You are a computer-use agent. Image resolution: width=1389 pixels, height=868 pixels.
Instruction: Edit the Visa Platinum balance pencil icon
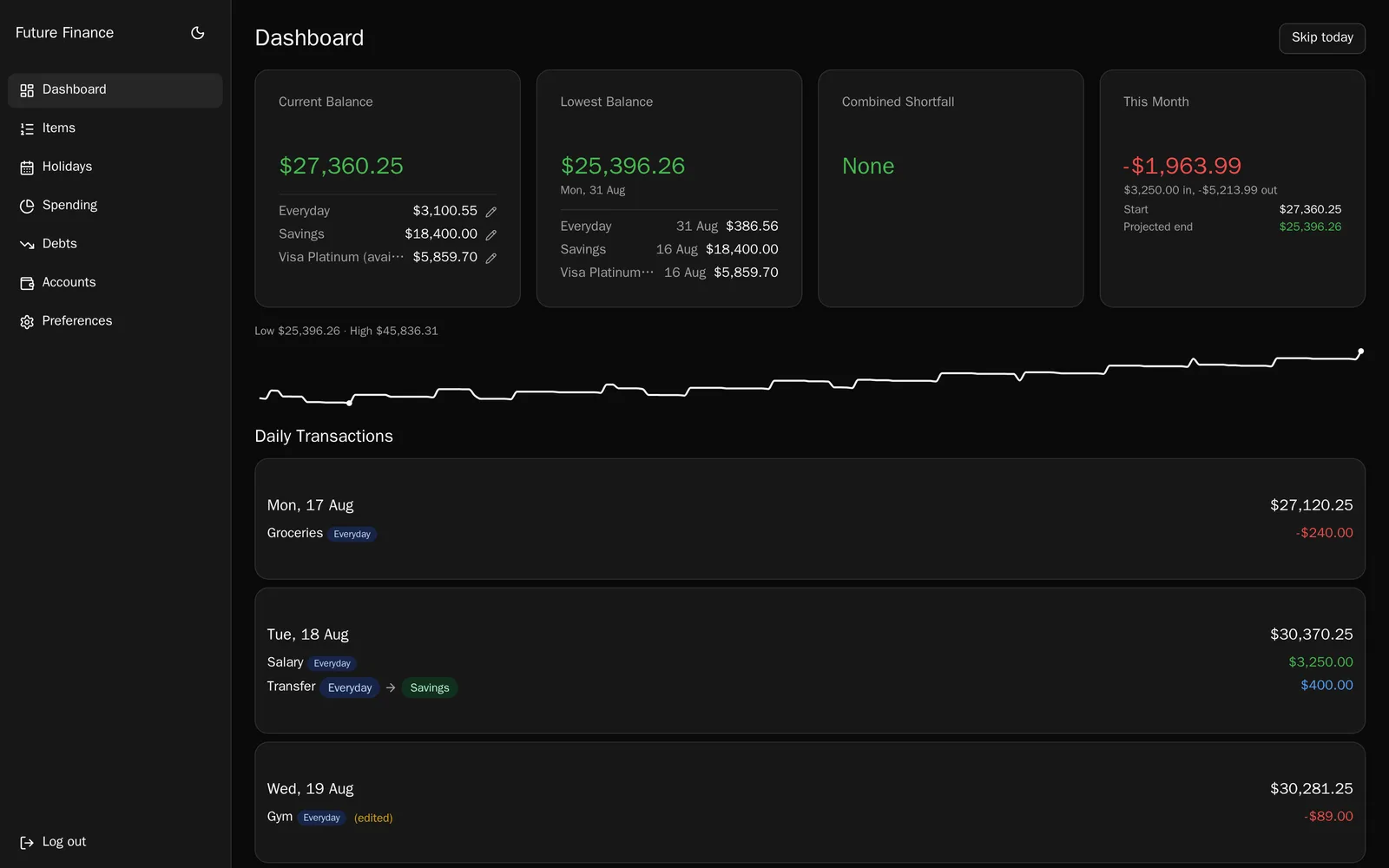pyautogui.click(x=491, y=258)
